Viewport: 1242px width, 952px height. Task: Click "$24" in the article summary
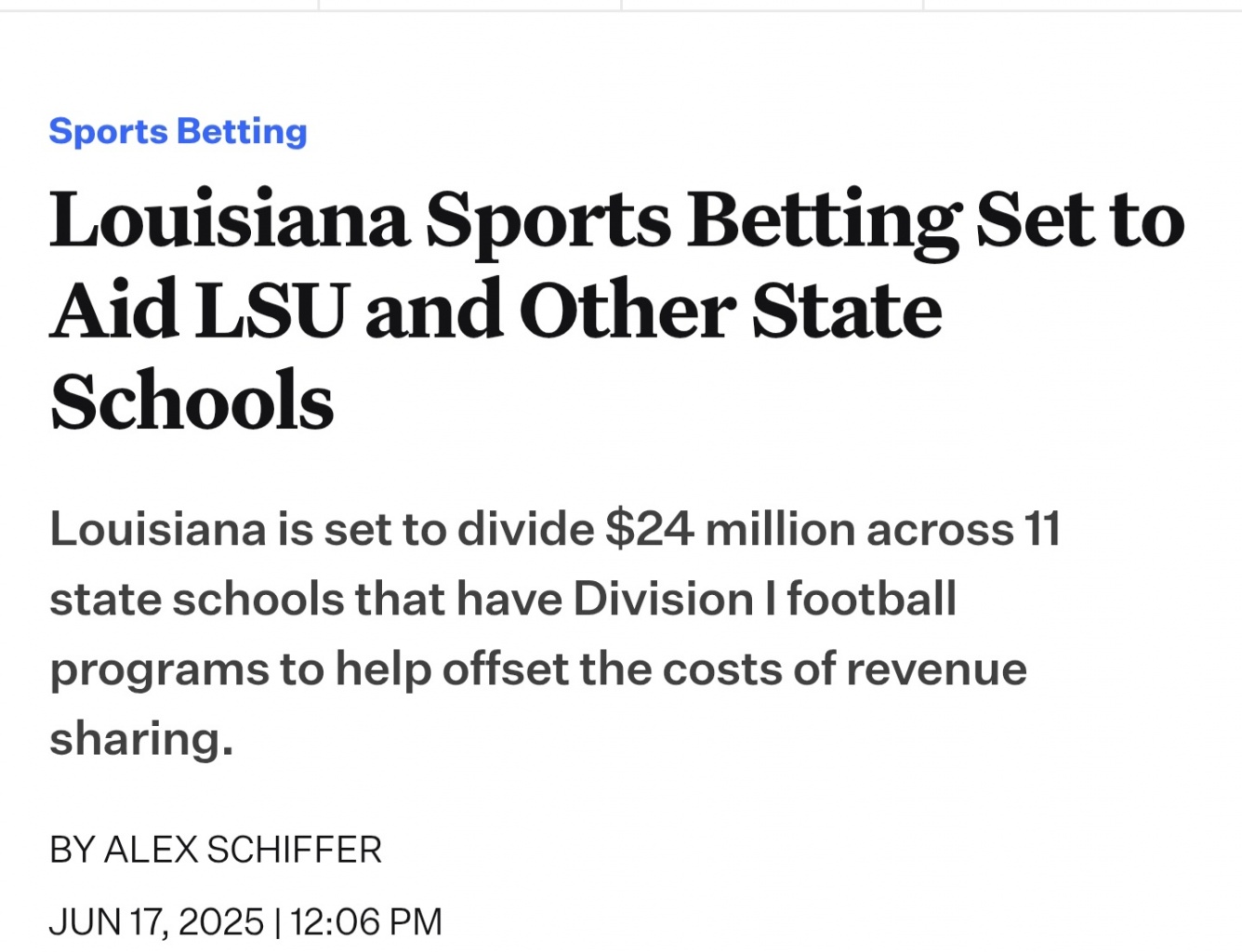coord(649,529)
